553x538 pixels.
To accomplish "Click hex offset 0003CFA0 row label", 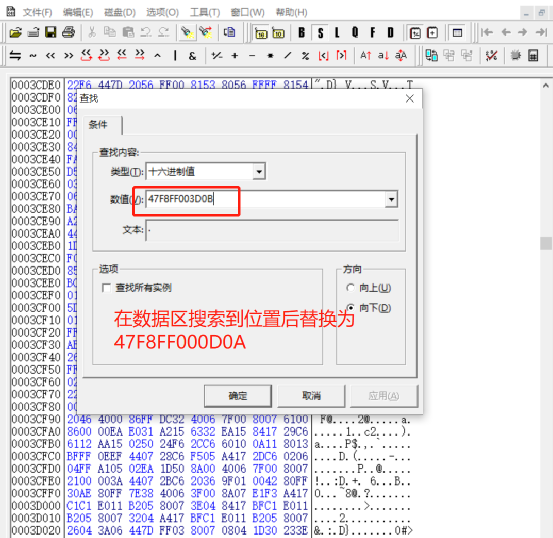I will (36, 431).
